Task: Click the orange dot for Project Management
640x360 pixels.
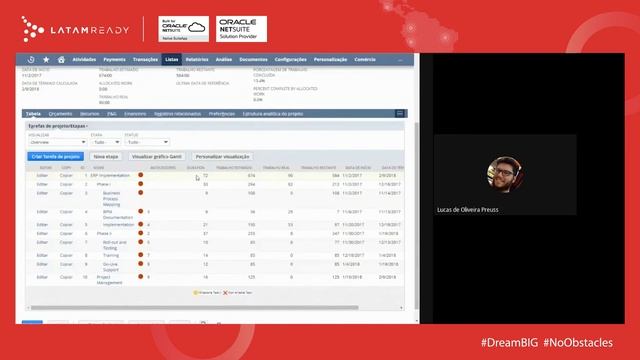Action: tap(140, 276)
